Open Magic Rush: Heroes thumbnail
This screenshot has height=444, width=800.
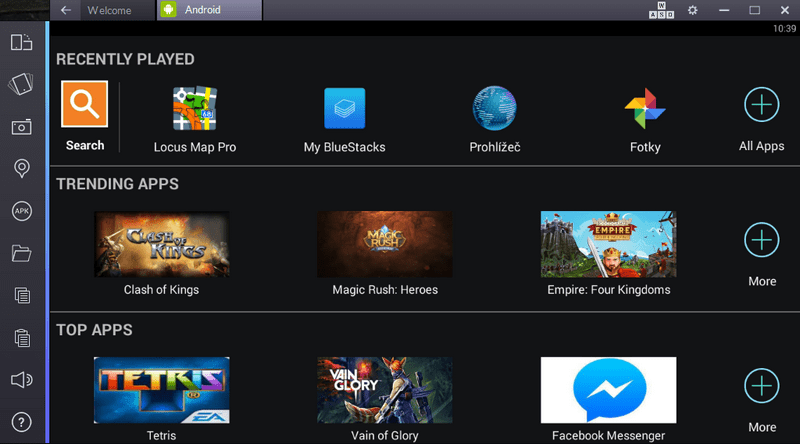pyautogui.click(x=385, y=244)
